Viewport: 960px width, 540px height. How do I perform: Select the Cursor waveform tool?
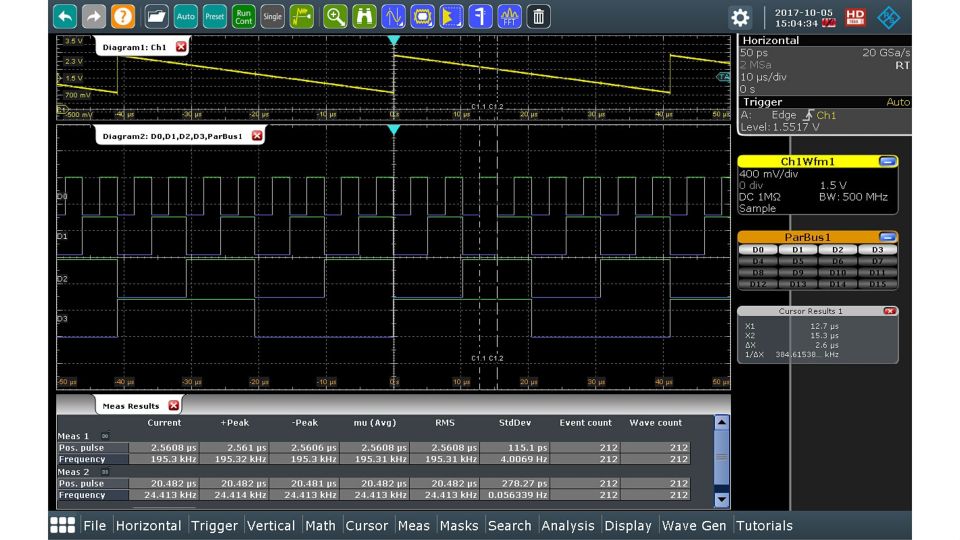[393, 17]
